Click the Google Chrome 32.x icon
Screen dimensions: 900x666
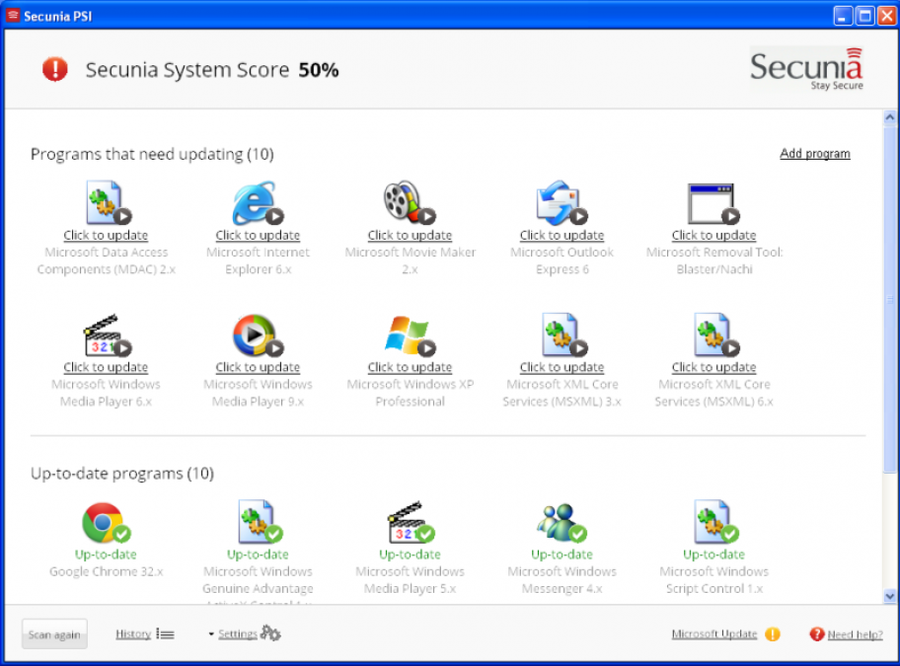106,522
